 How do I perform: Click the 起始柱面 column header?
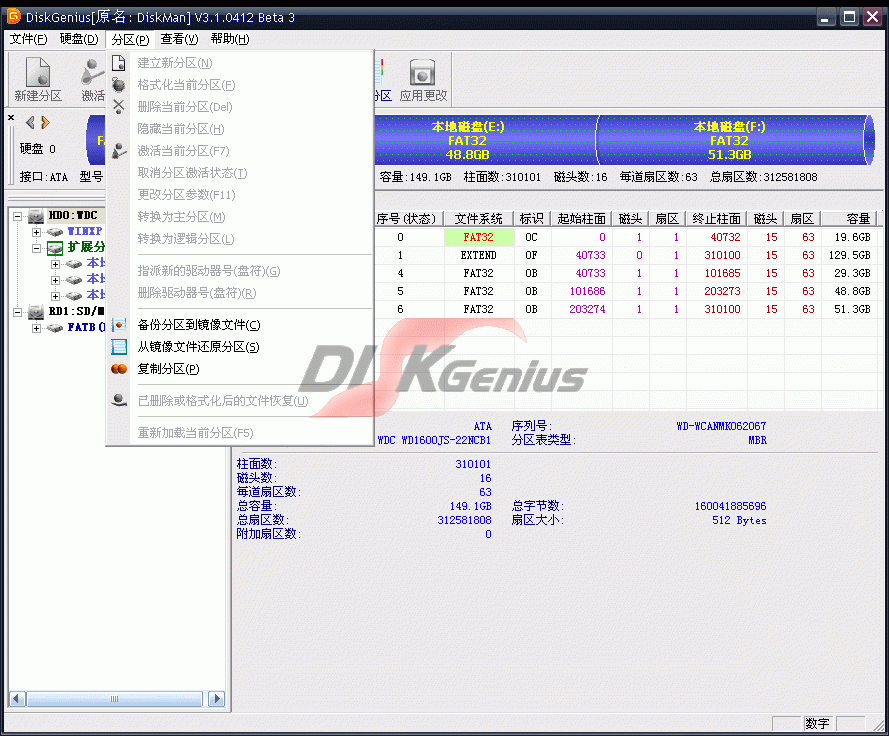[x=581, y=219]
